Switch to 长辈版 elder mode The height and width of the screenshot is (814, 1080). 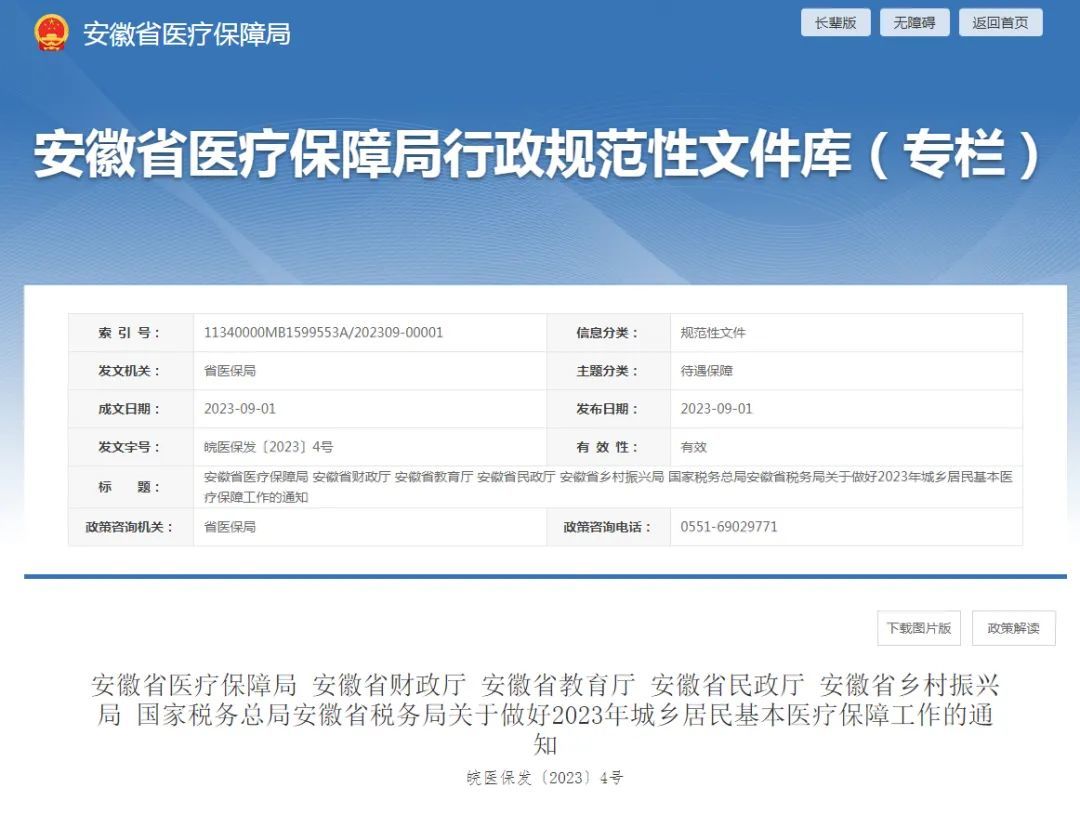point(835,23)
